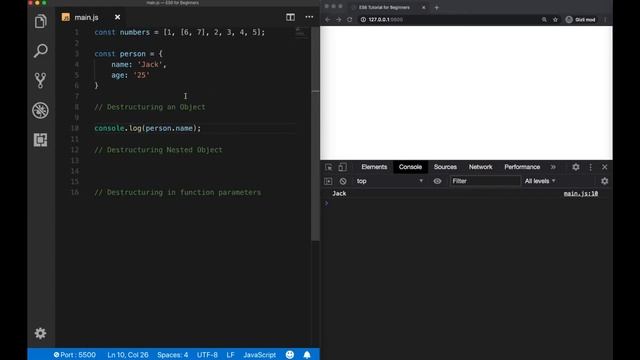Clear the console
Viewport: 640px width, 360px height.
(x=343, y=181)
